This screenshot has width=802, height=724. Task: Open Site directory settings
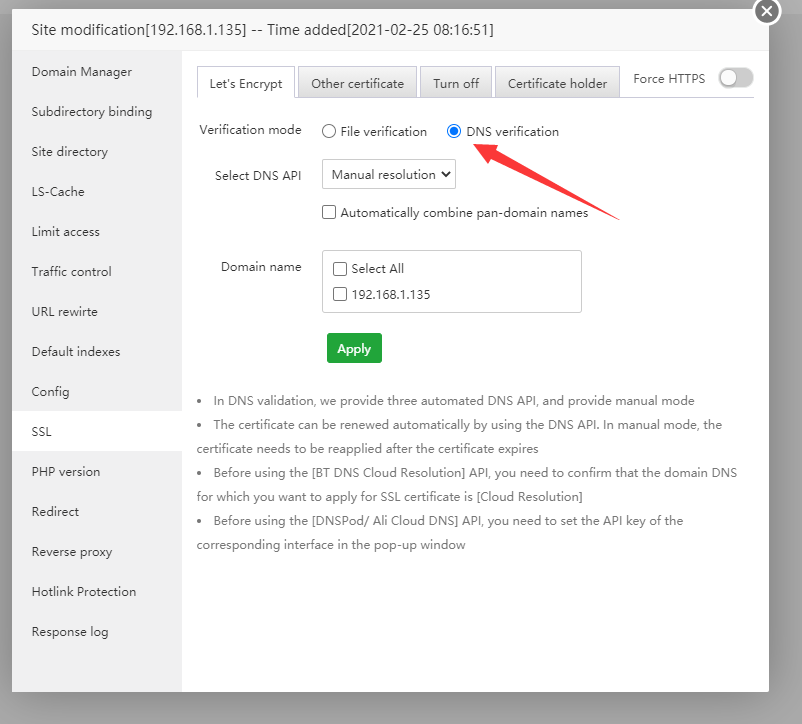click(x=97, y=151)
